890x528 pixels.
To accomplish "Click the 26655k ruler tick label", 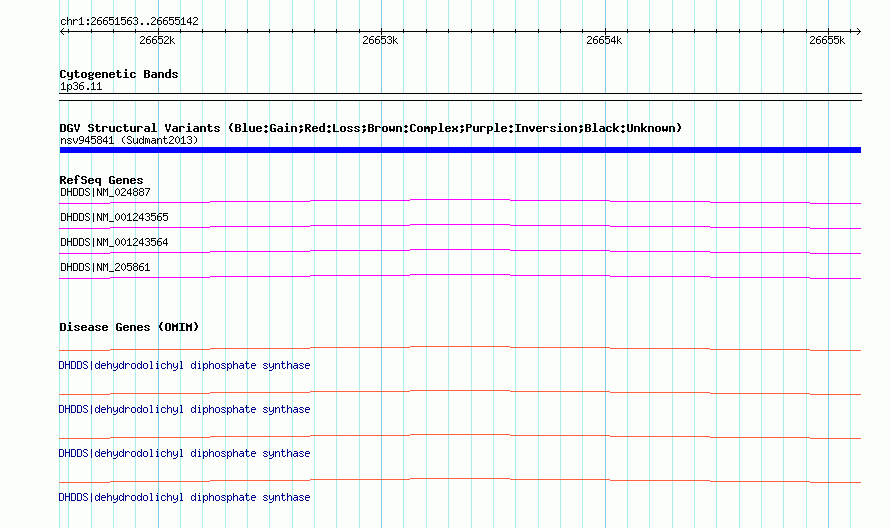I will [x=827, y=40].
